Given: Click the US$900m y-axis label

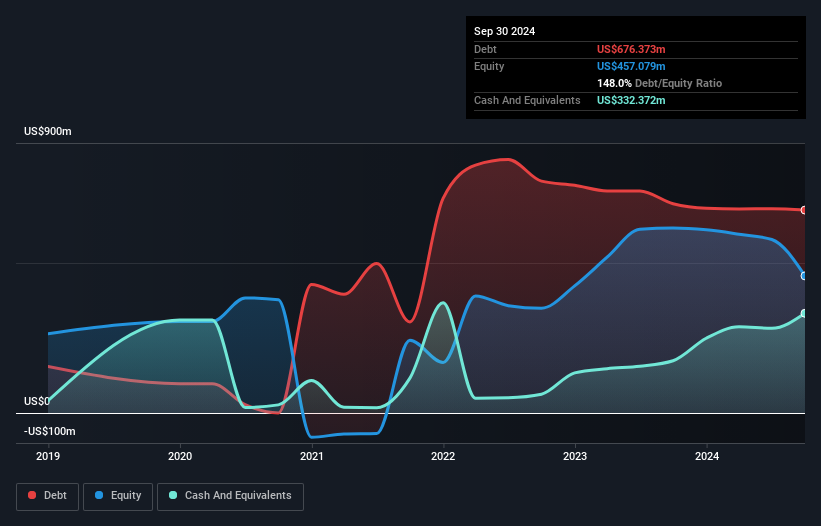Looking at the screenshot, I should click(48, 131).
